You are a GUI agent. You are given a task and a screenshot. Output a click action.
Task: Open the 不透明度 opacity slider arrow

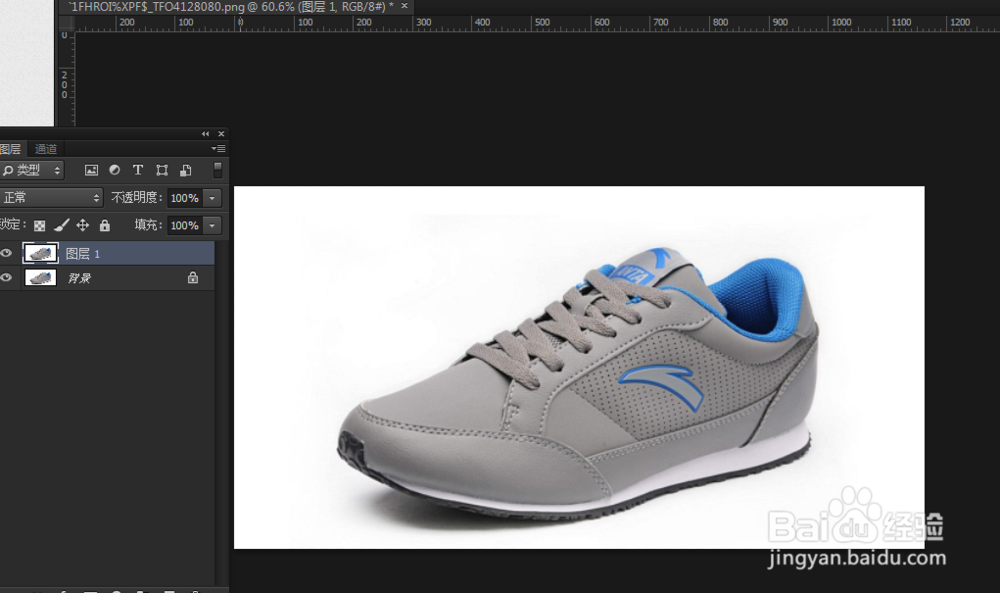[212, 198]
